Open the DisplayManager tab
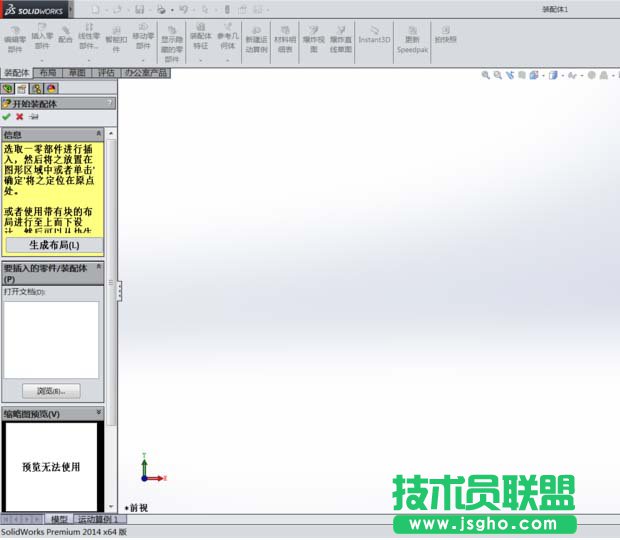 click(x=51, y=89)
